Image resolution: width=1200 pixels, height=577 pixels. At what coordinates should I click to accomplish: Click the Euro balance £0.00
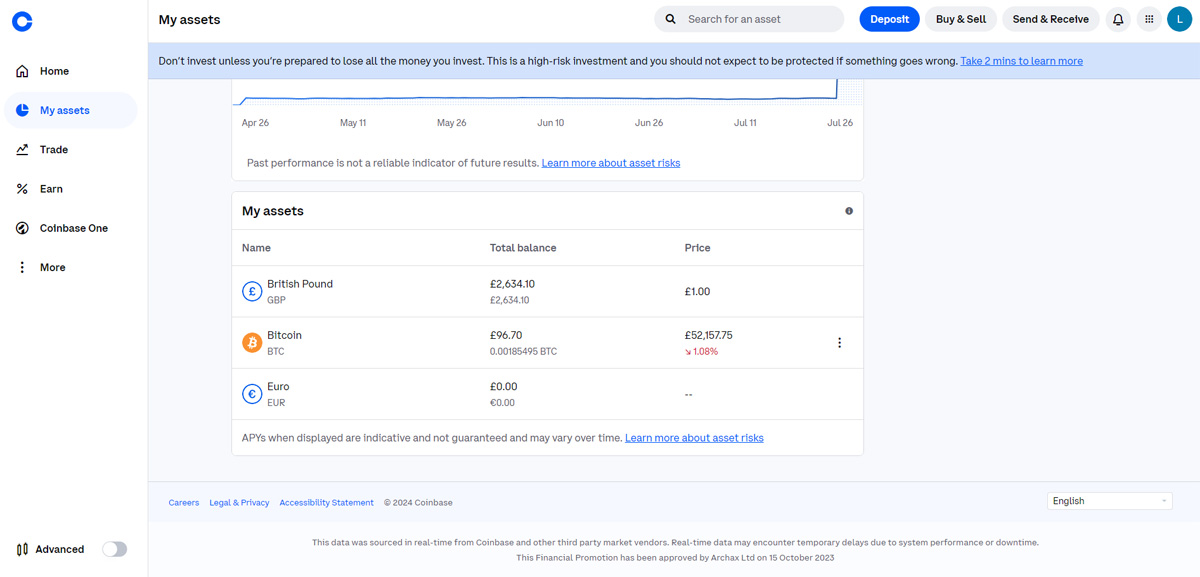(x=504, y=387)
